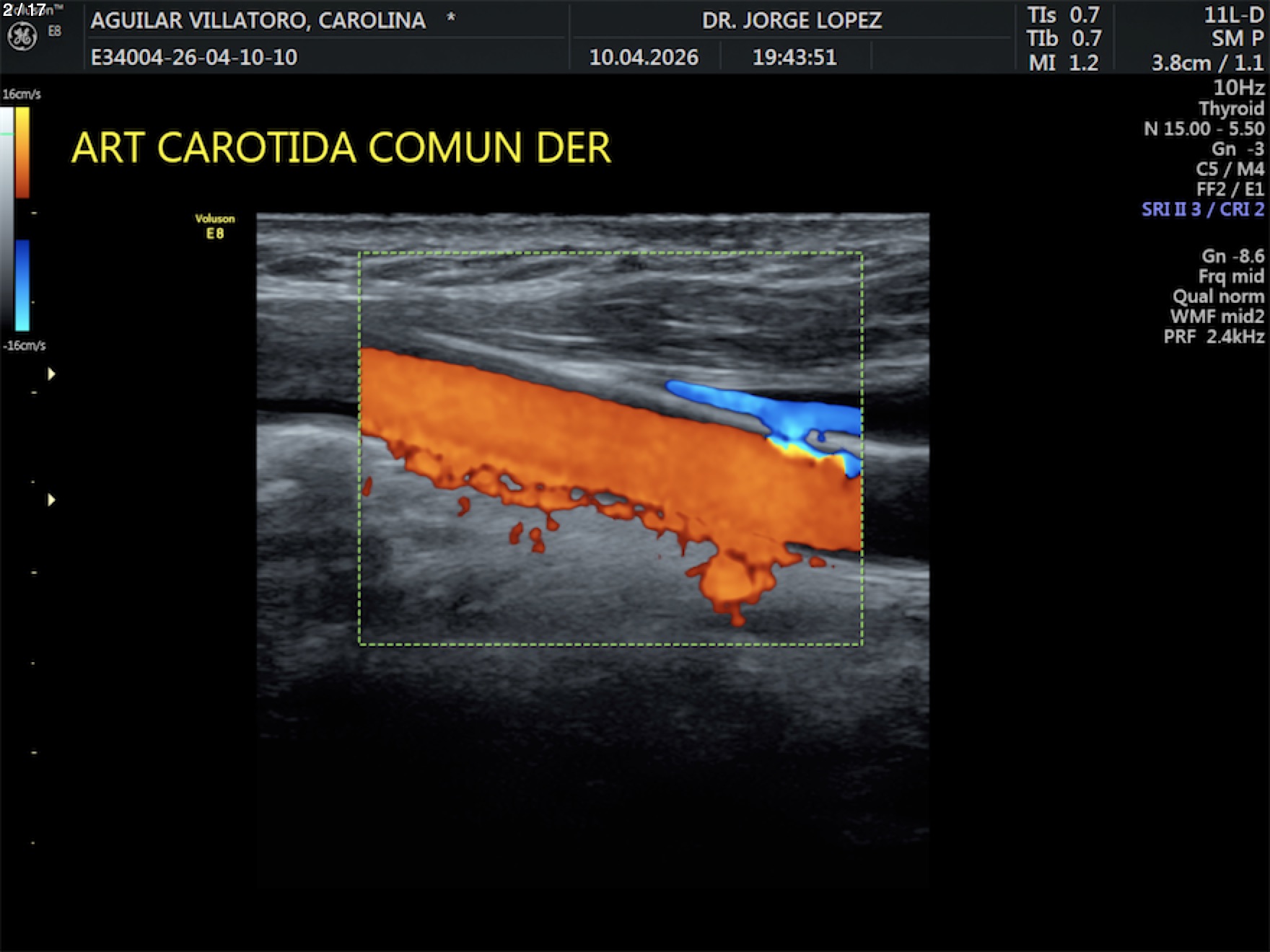Click the upper focal zone triangle marker
1270x952 pixels.
click(51, 374)
